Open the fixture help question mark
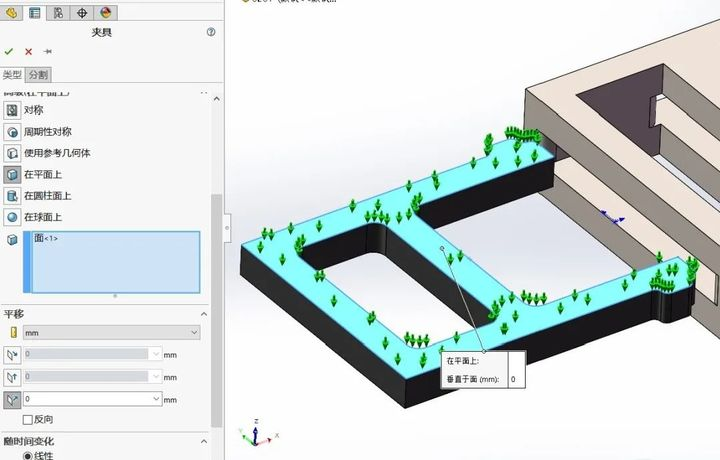The image size is (720, 460). point(211,32)
